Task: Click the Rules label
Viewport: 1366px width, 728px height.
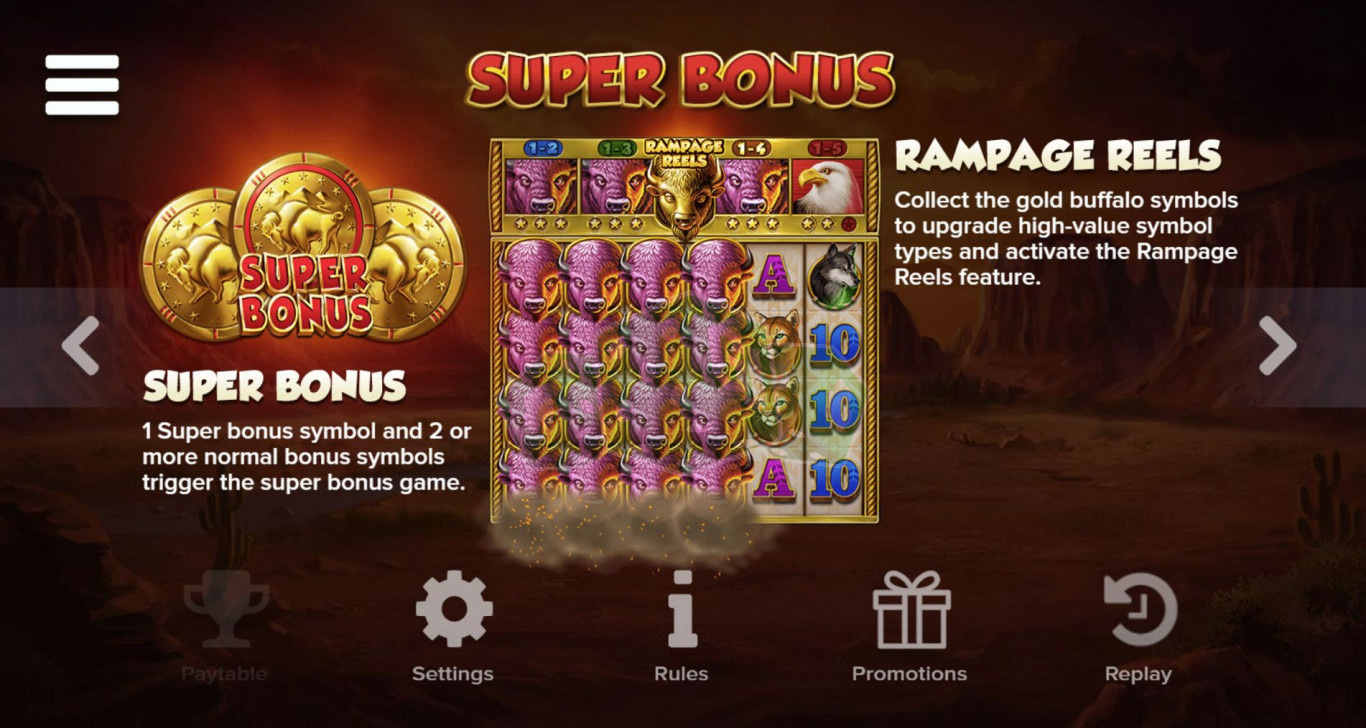Action: point(681,674)
